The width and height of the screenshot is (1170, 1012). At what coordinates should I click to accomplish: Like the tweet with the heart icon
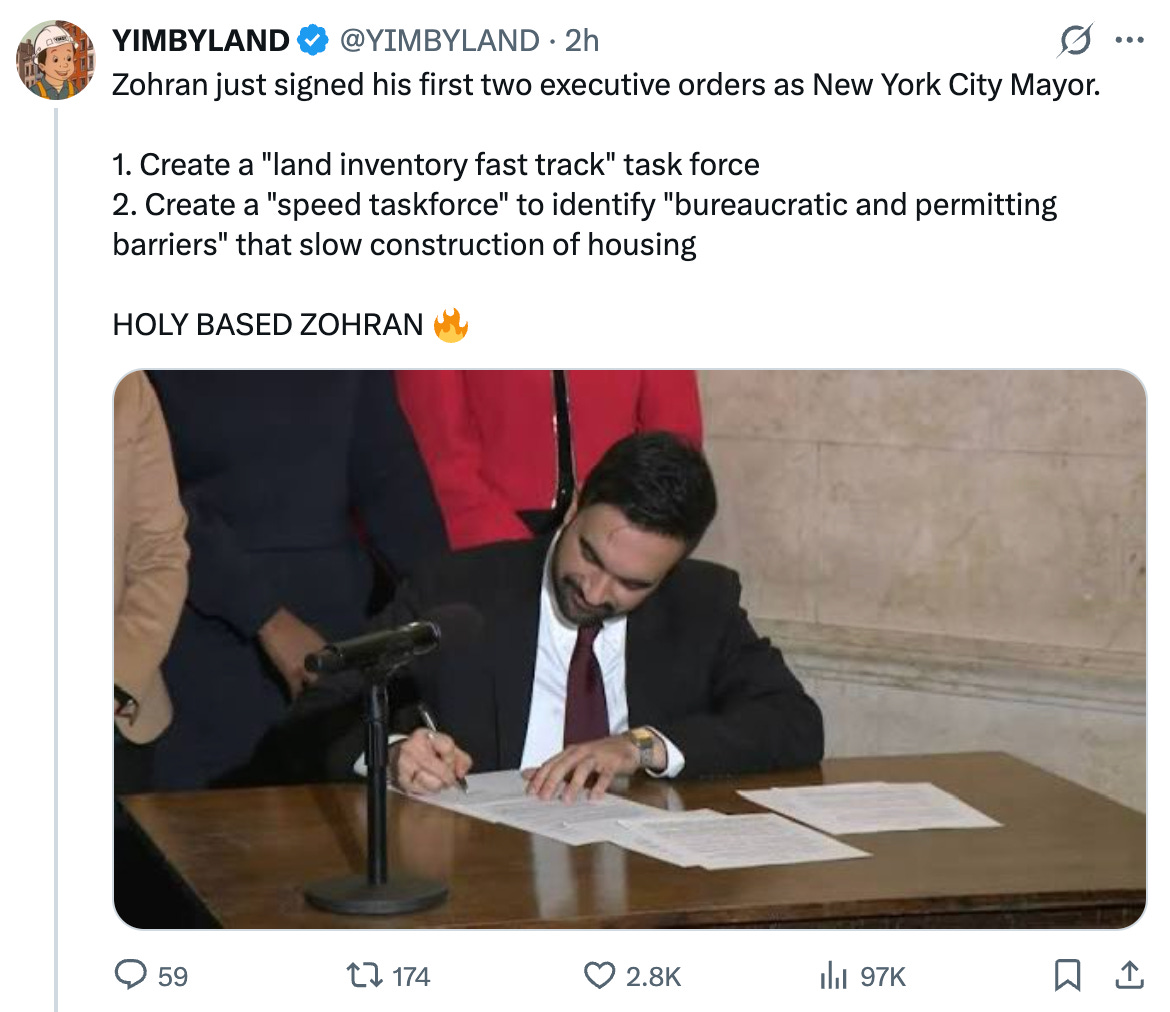pyautogui.click(x=599, y=975)
